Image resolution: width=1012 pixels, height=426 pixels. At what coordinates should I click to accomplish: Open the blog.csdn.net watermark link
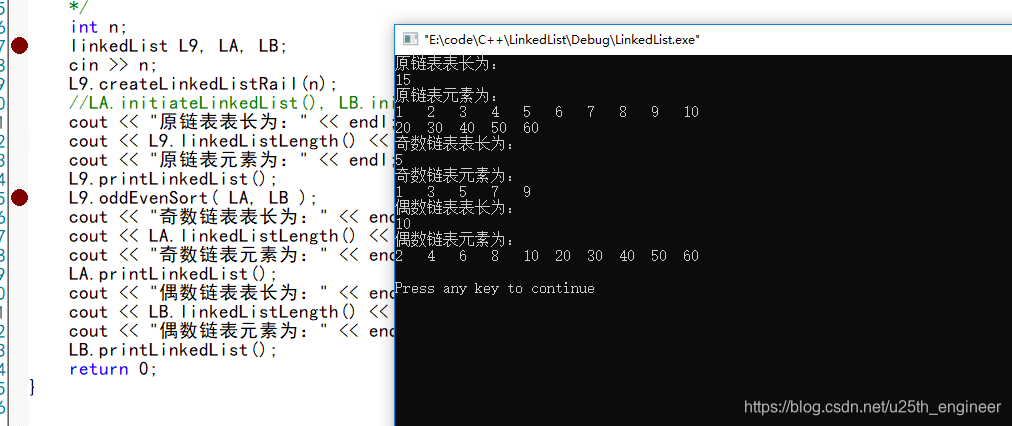coord(873,407)
